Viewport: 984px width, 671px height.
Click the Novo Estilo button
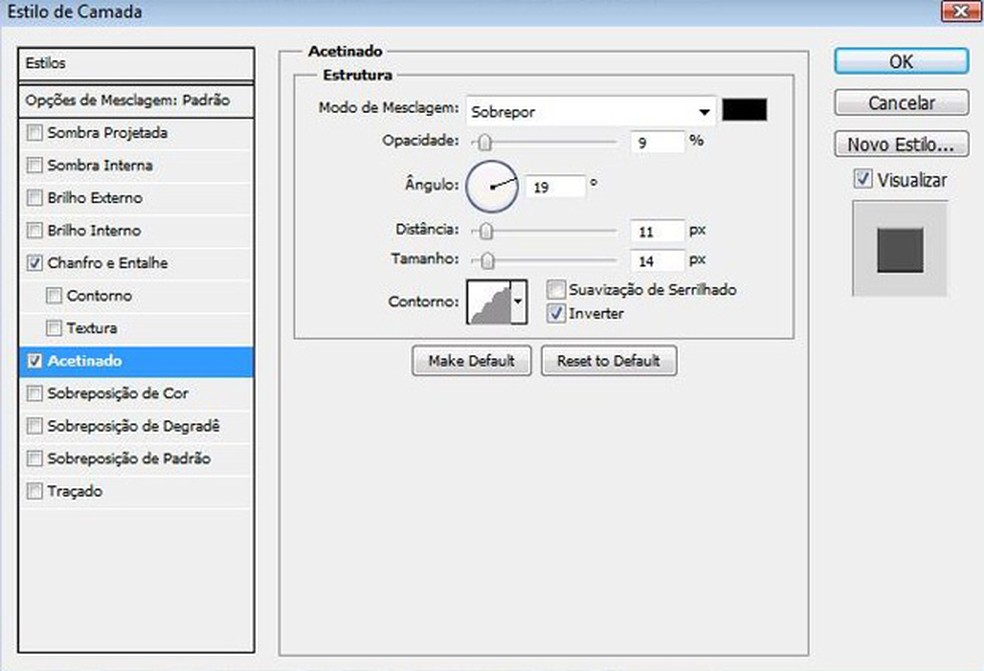[901, 144]
